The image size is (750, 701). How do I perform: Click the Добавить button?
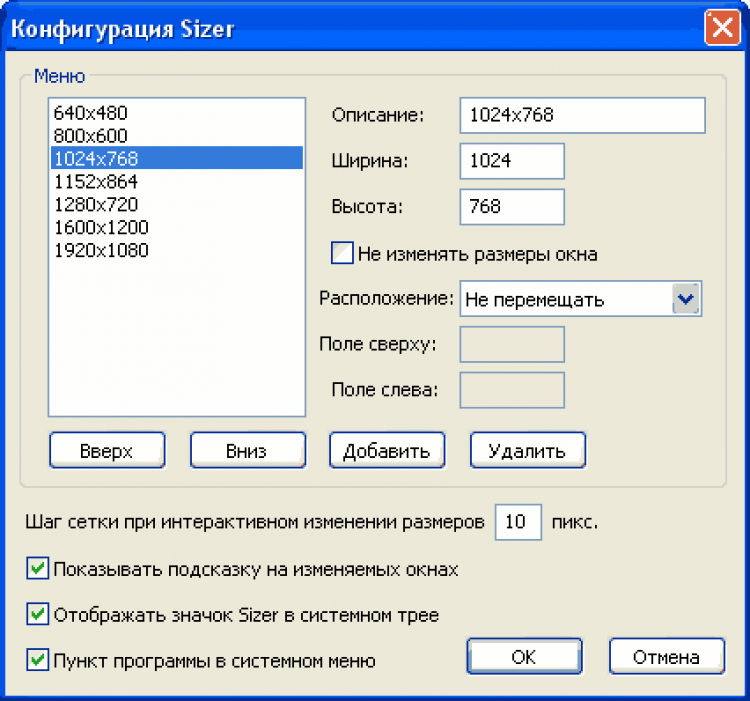(387, 450)
